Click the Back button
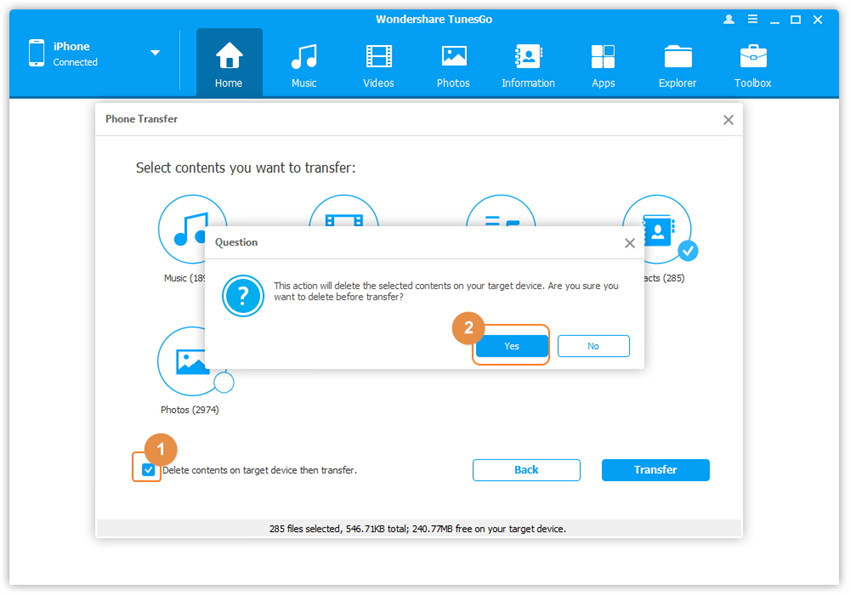Image resolution: width=850 pixels, height=595 pixels. (526, 470)
